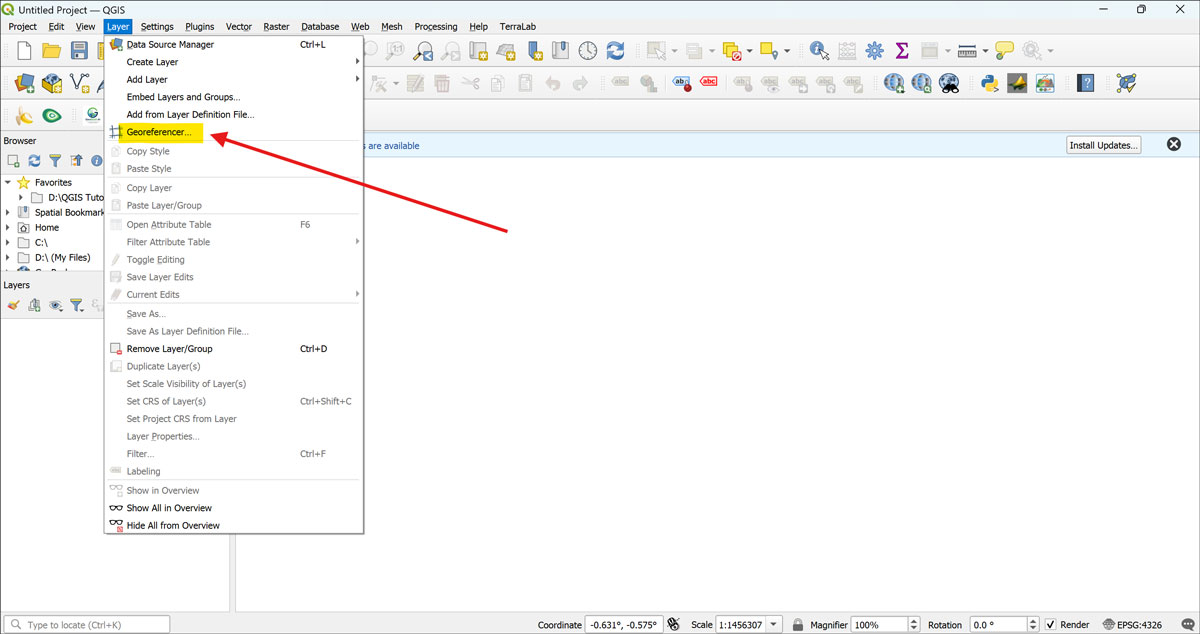1200x634 pixels.
Task: Open the Temporal Controller clock icon
Action: [x=588, y=50]
